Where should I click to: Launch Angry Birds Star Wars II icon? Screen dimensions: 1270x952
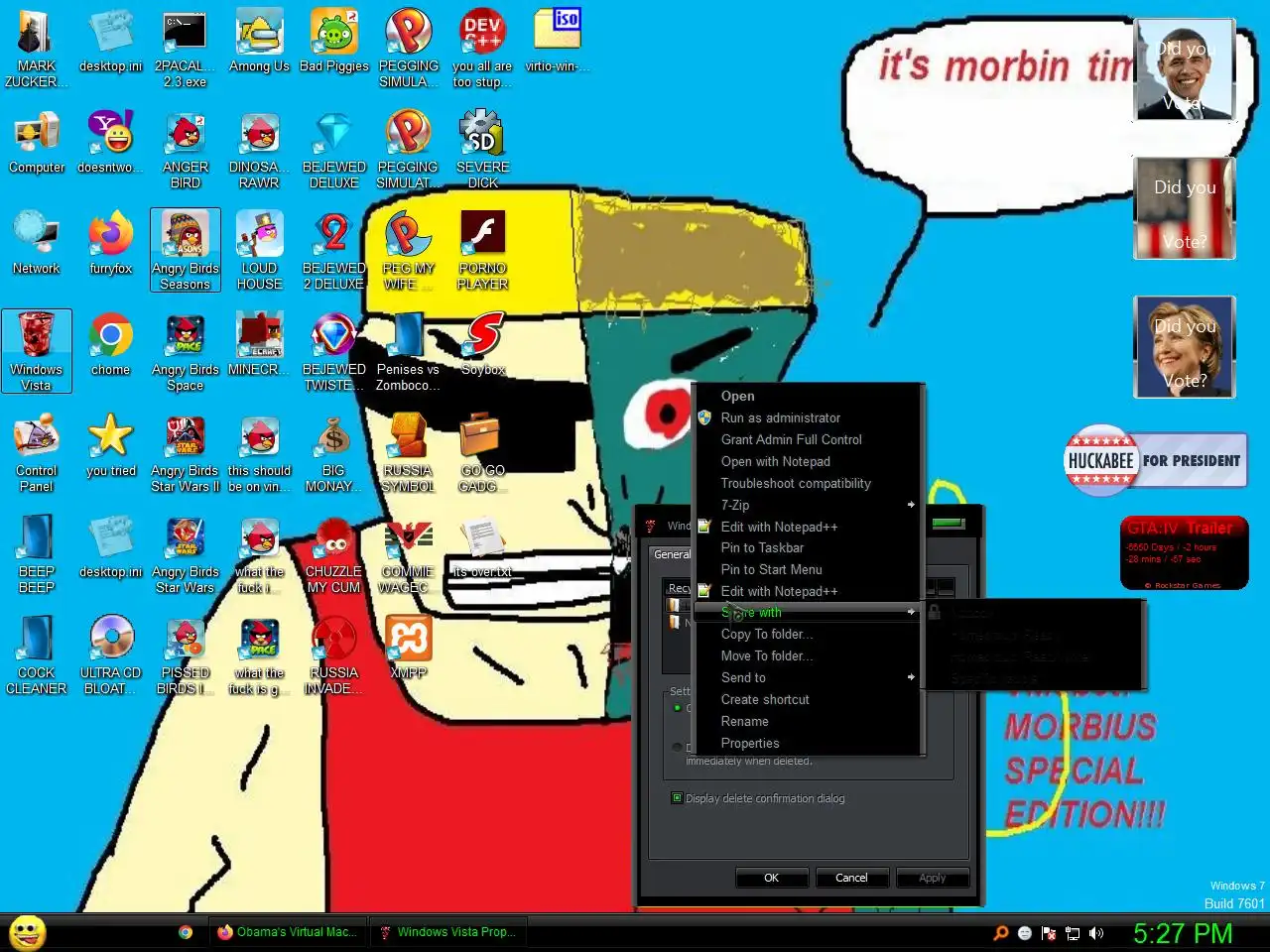(185, 453)
